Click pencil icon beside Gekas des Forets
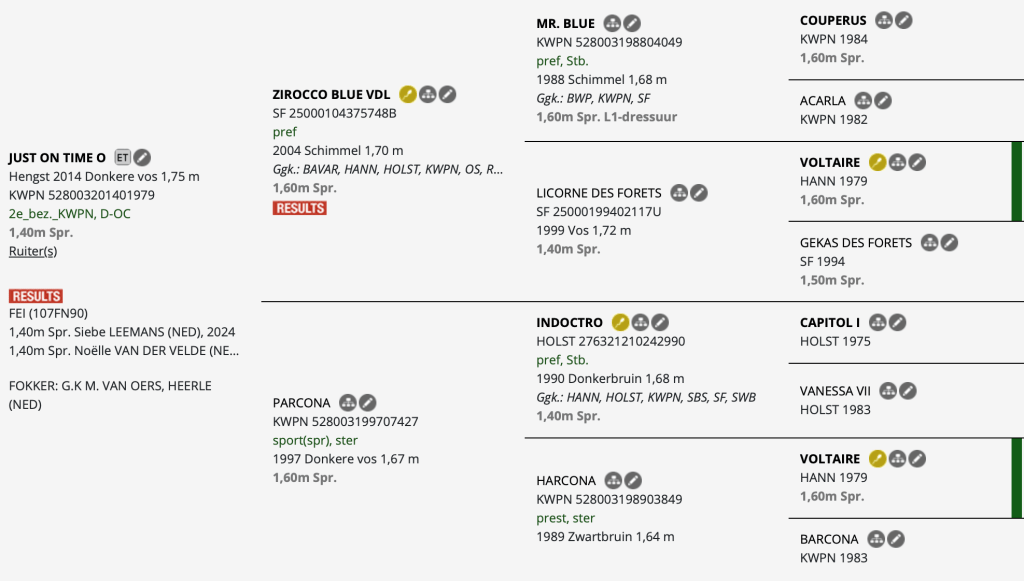 [x=950, y=242]
